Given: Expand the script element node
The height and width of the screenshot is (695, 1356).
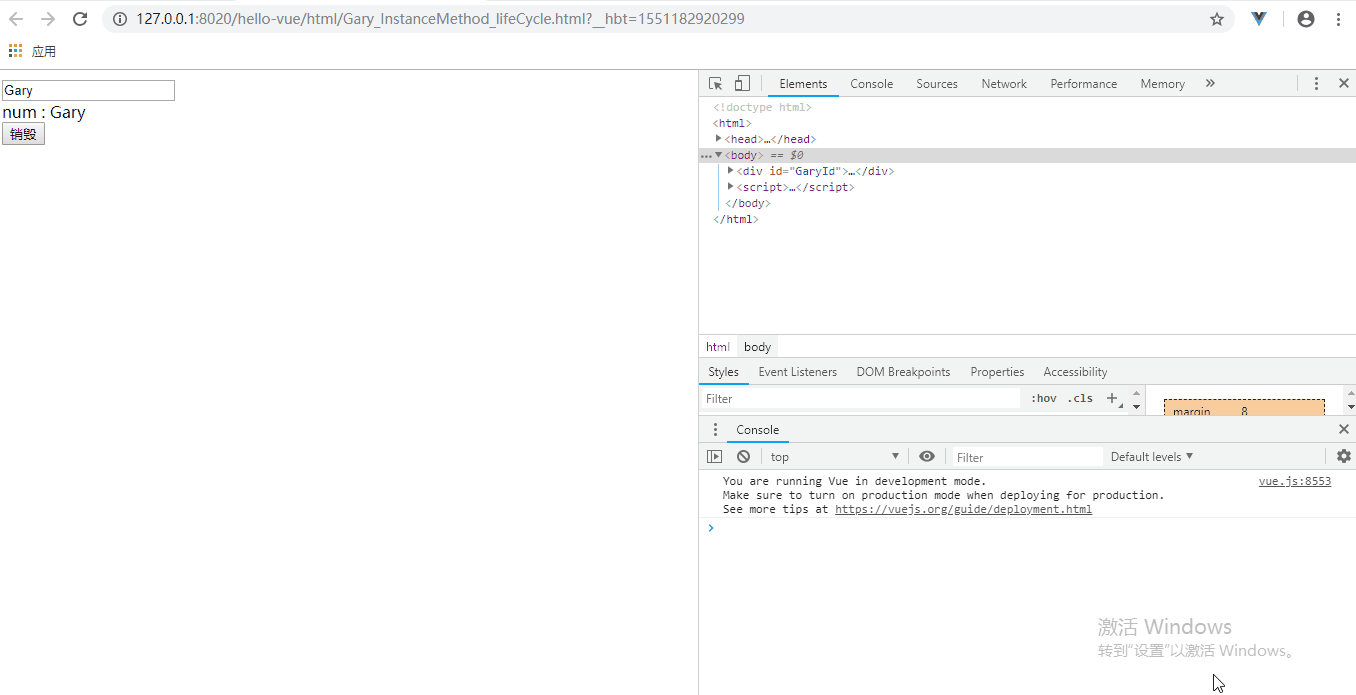Looking at the screenshot, I should pyautogui.click(x=731, y=187).
